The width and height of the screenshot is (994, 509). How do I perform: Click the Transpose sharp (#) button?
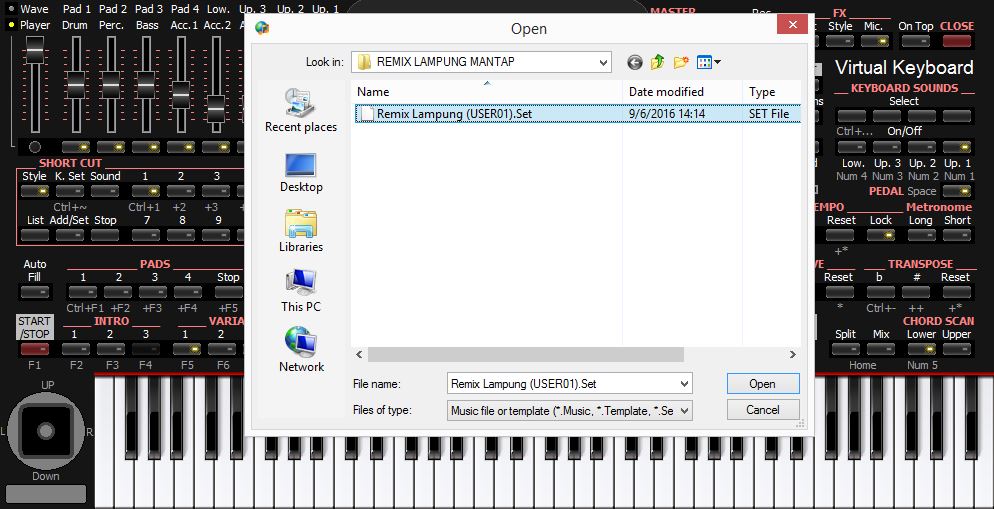[915, 292]
